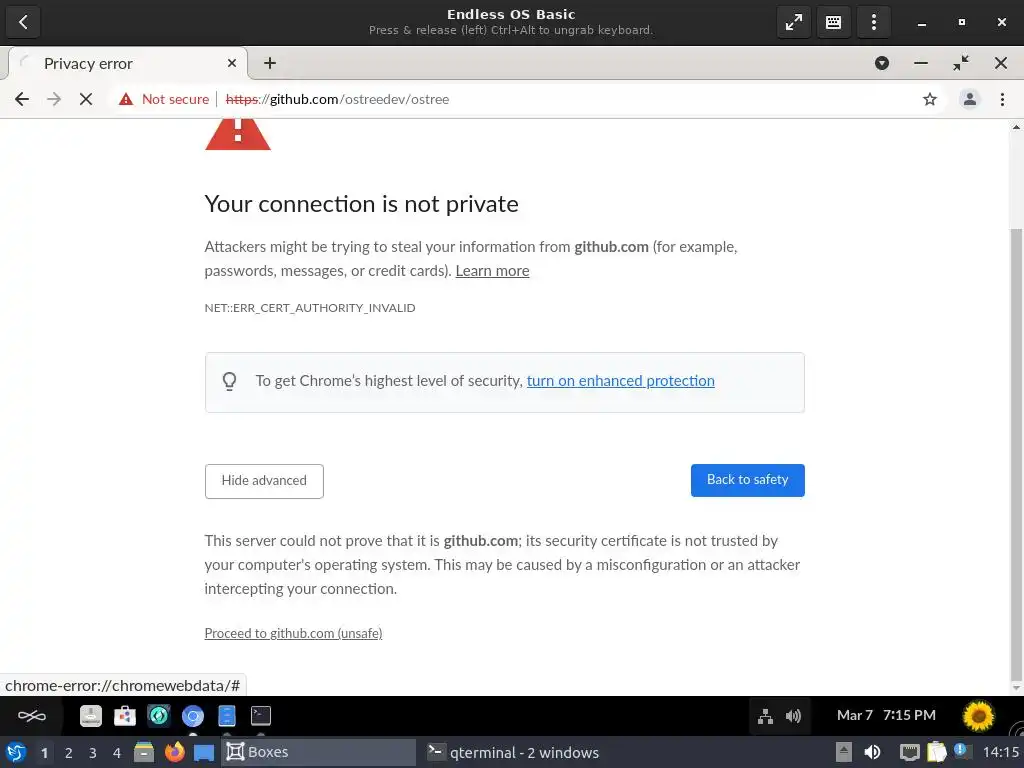This screenshot has height=768, width=1024.
Task: Stop loading the page
Action: coord(86,99)
